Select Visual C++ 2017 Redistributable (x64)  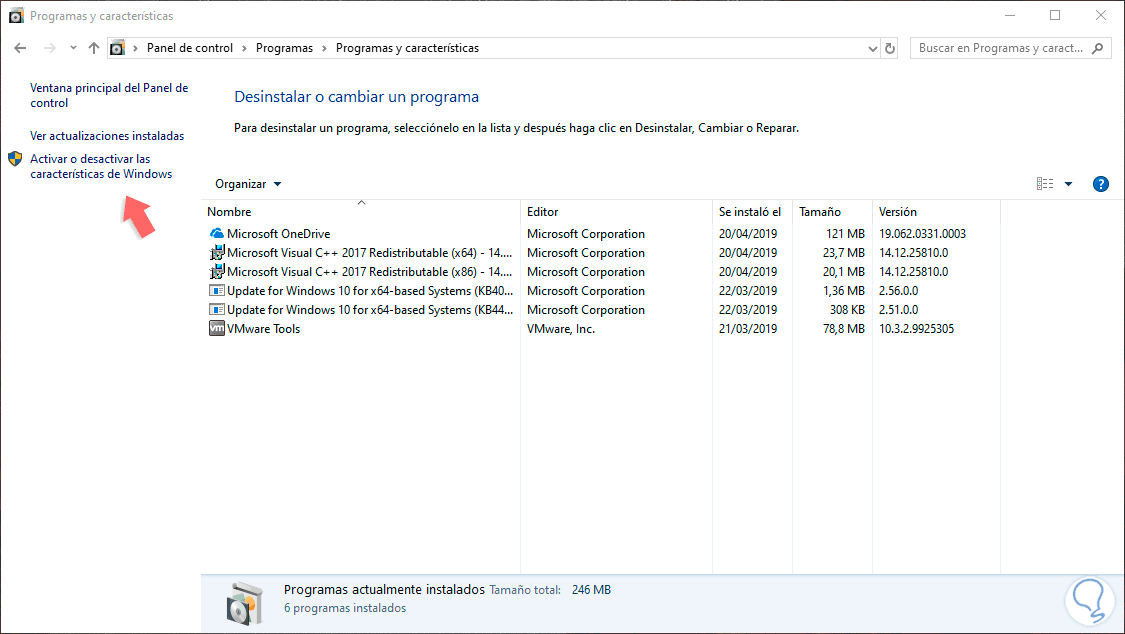coord(369,252)
